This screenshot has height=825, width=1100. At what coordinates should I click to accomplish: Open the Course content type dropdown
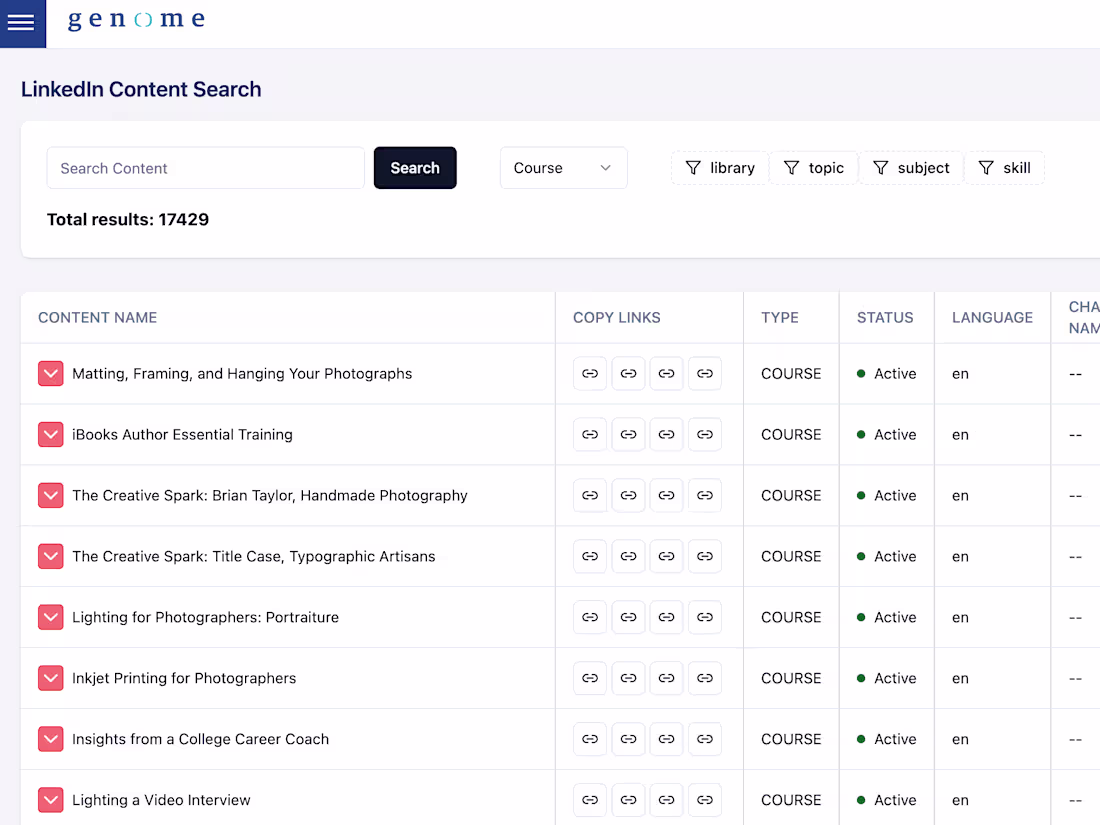click(563, 168)
